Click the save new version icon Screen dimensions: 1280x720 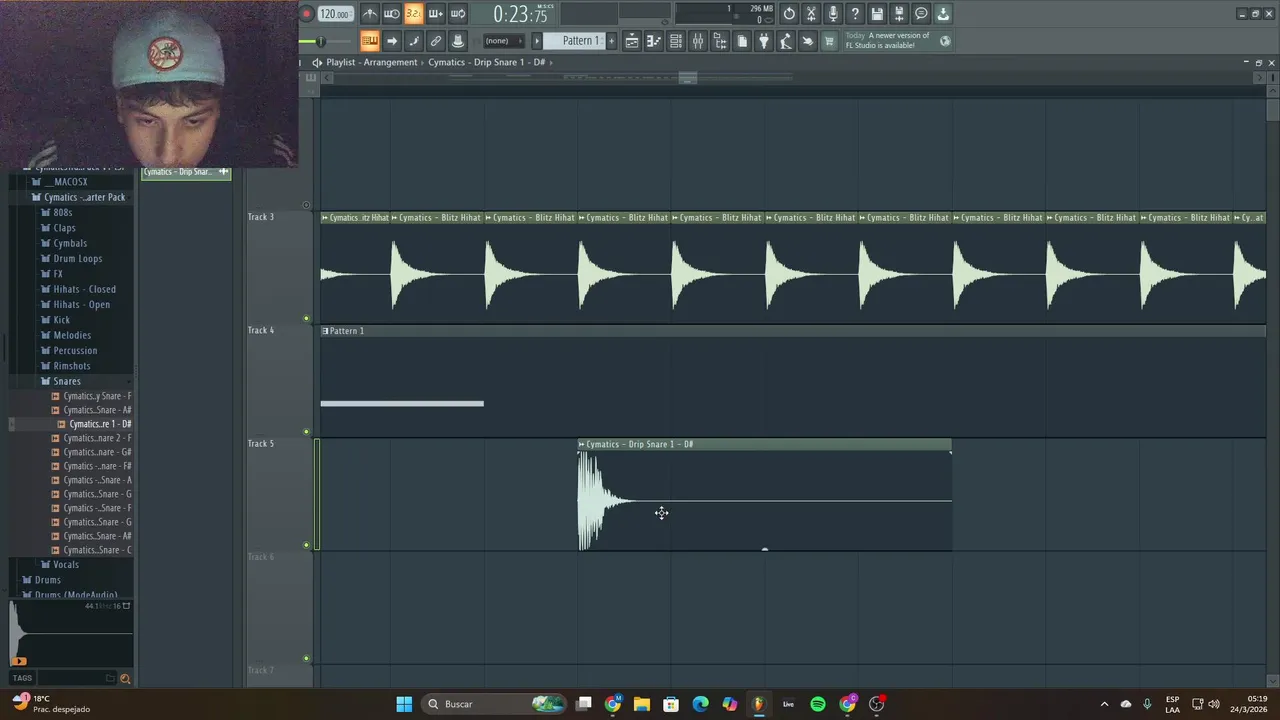(x=899, y=14)
